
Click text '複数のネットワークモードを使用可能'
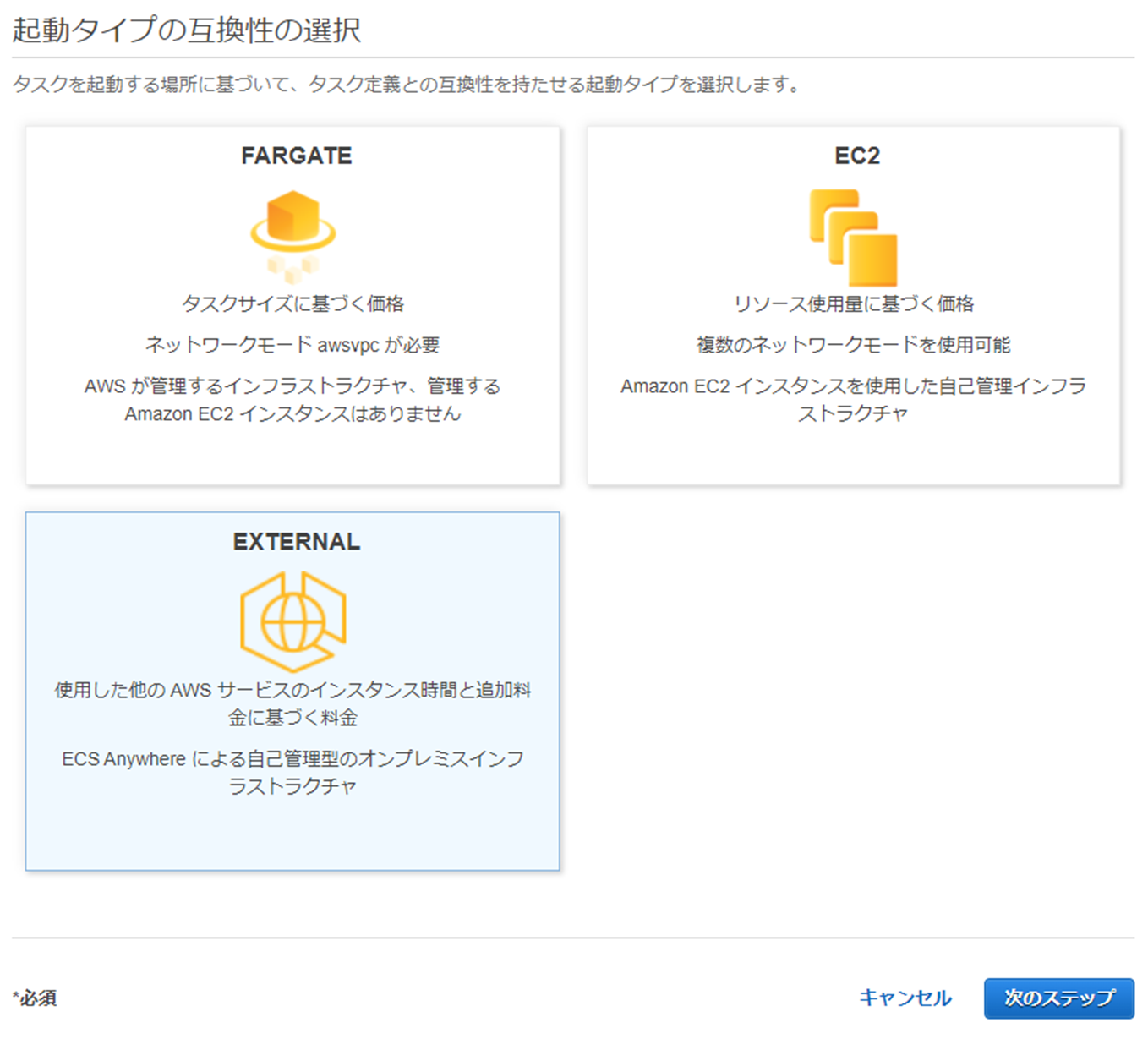(x=854, y=345)
